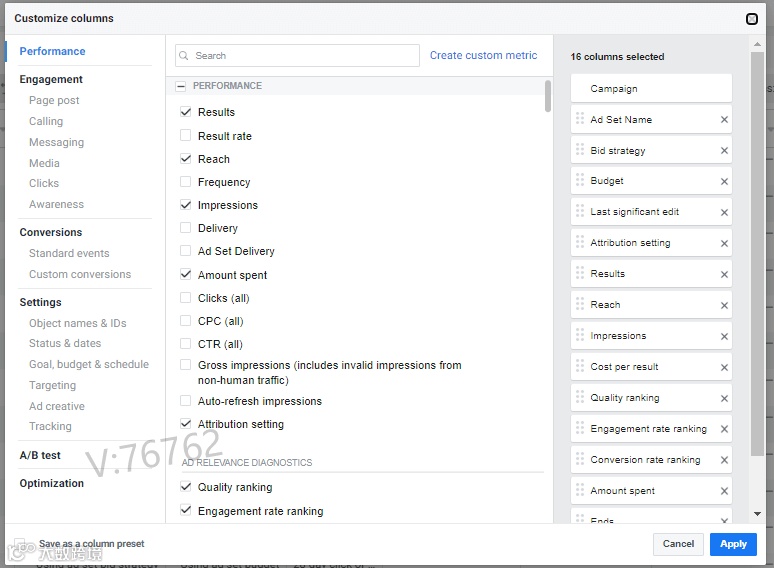Click the Apply button
Viewport: 774px width, 568px height.
pyautogui.click(x=733, y=544)
